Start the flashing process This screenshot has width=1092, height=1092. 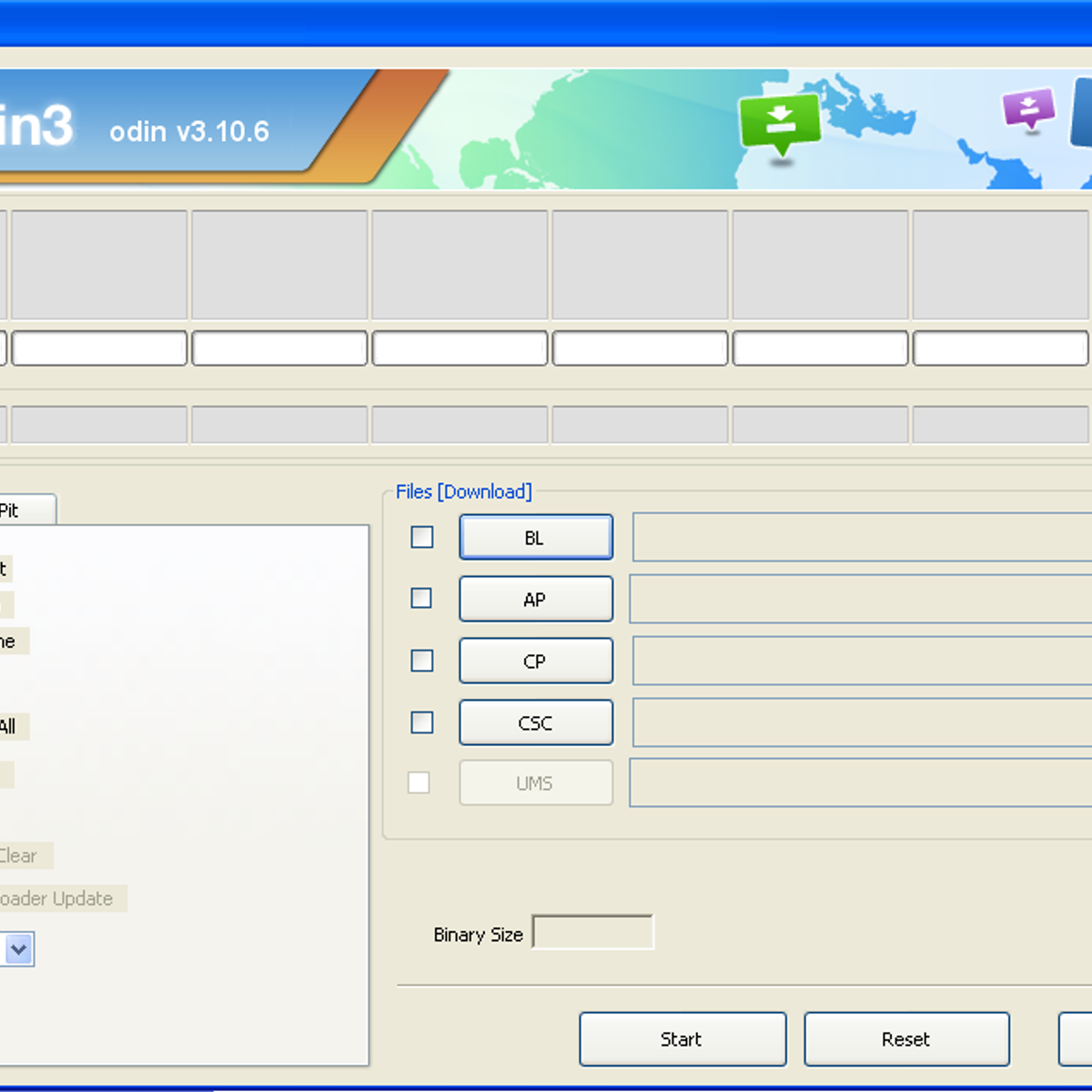coord(682,1039)
